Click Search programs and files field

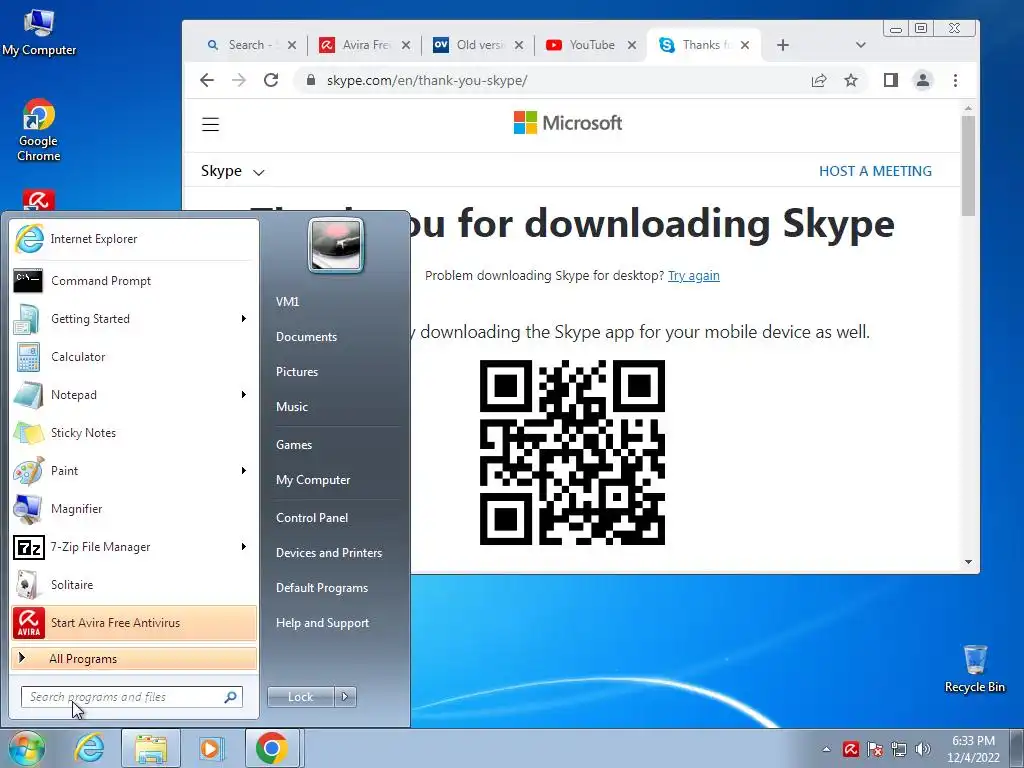click(x=131, y=697)
